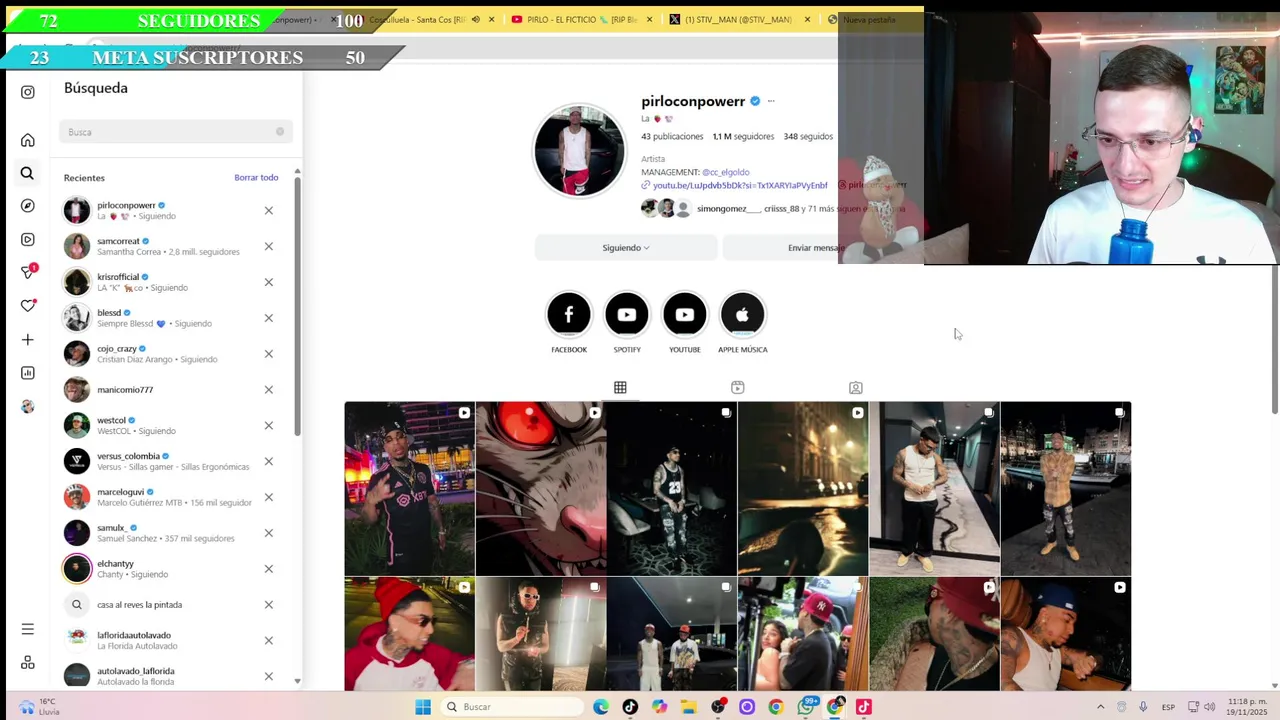Open post with red-eyed rat artwork

[x=541, y=489]
